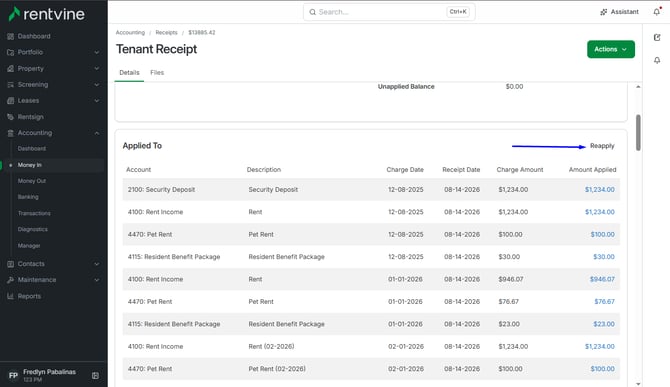
Task: Click the 'Pet Rent (02-2026)' description cell
Action: pyautogui.click(x=277, y=369)
